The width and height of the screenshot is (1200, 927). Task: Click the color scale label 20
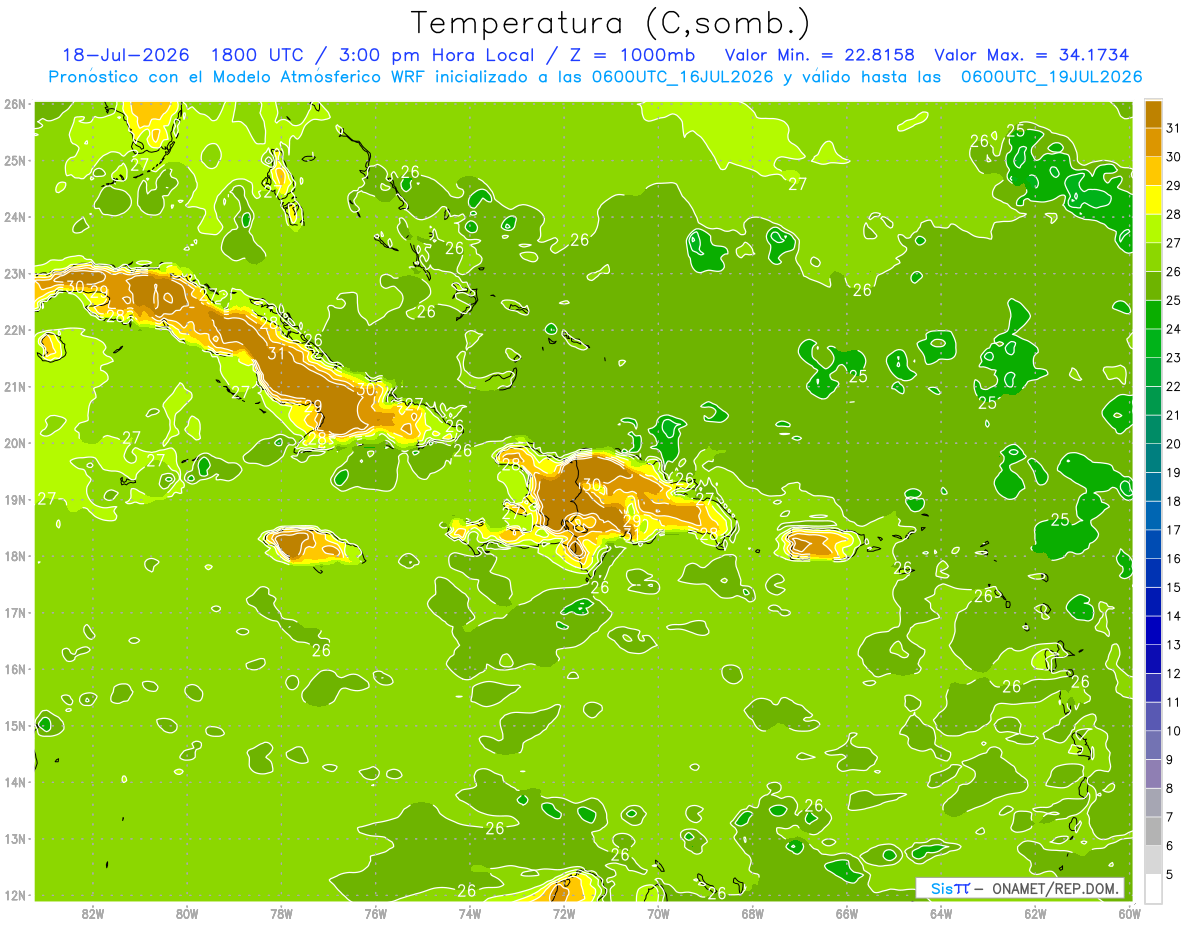coord(1174,444)
